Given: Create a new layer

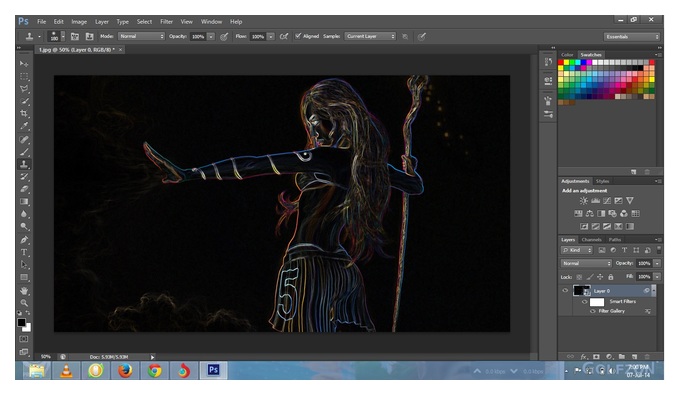Looking at the screenshot, I should [x=634, y=356].
